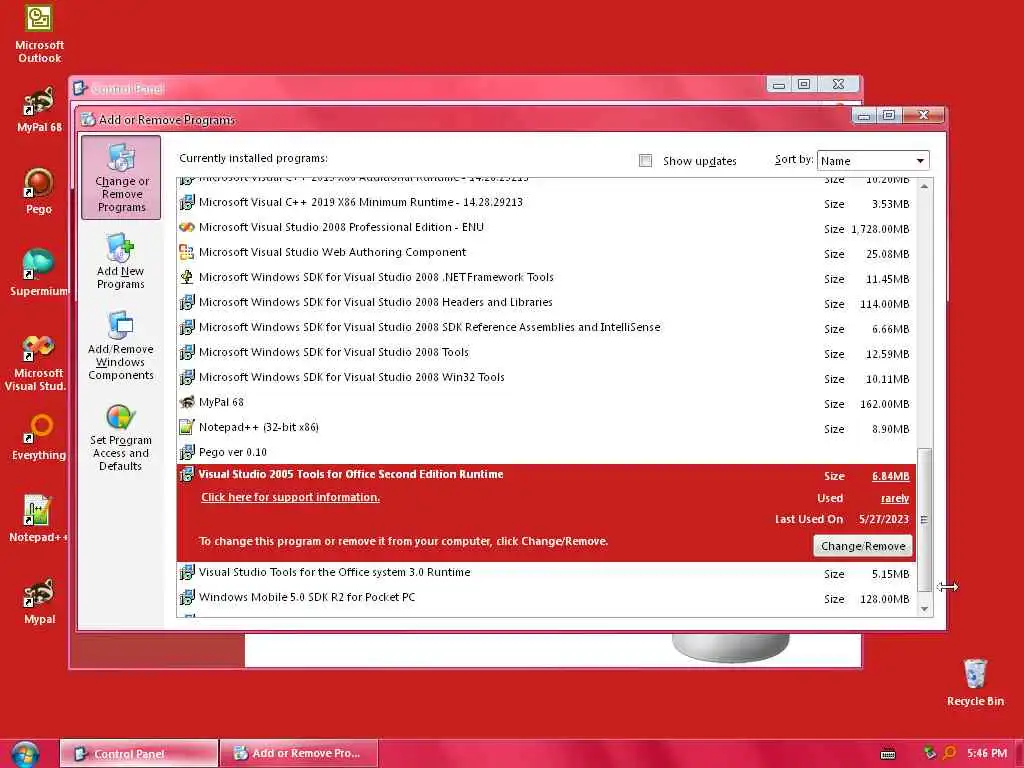Open the Sort by Name dropdown

872,161
